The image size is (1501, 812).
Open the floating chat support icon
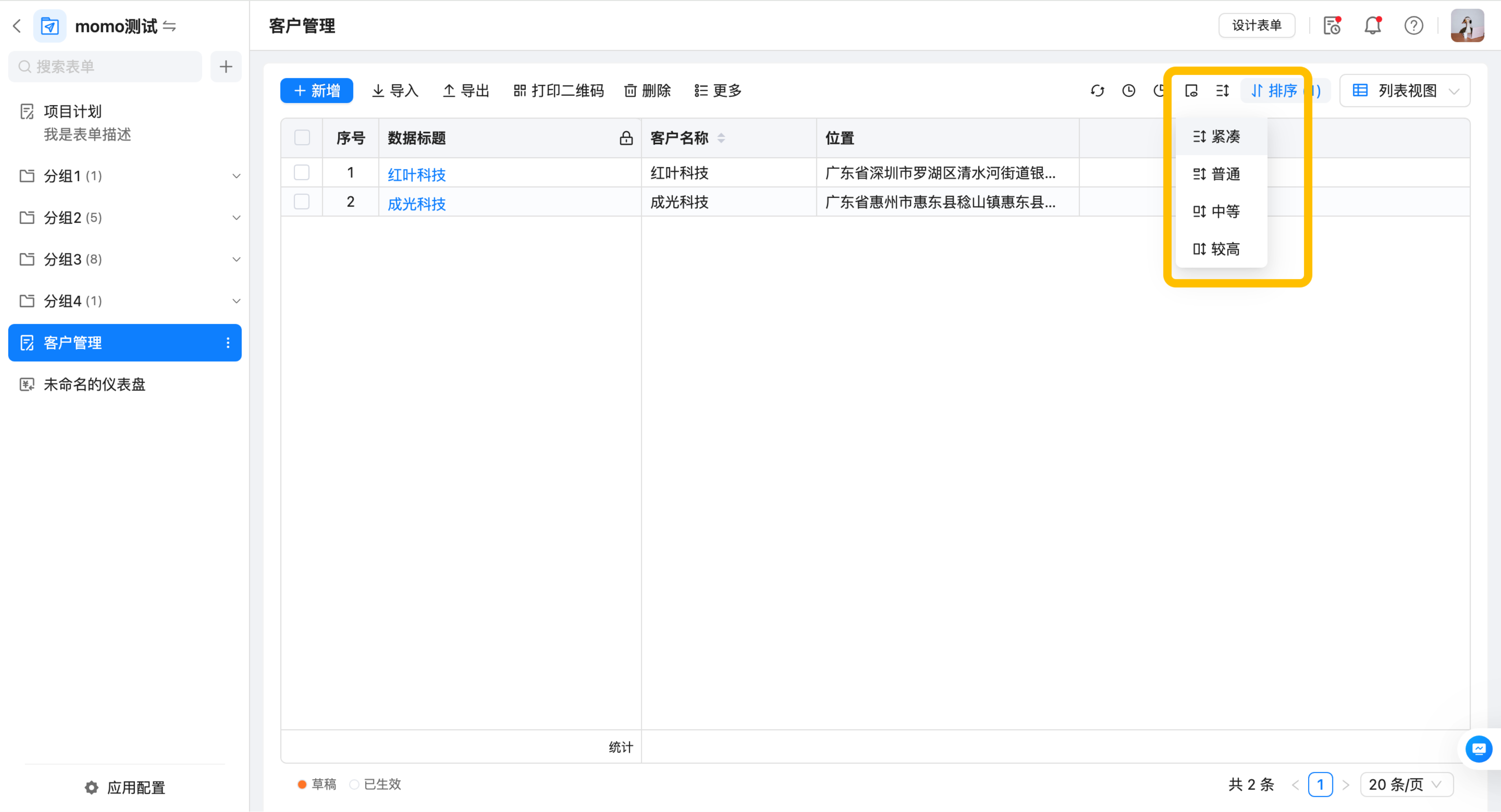point(1478,749)
